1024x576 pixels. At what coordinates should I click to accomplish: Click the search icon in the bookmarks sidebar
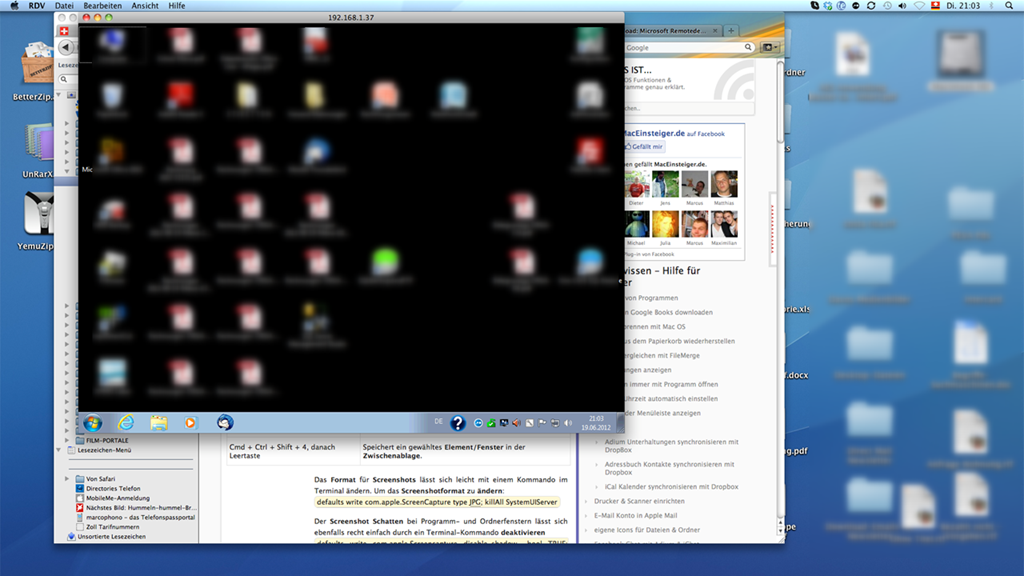[64, 80]
